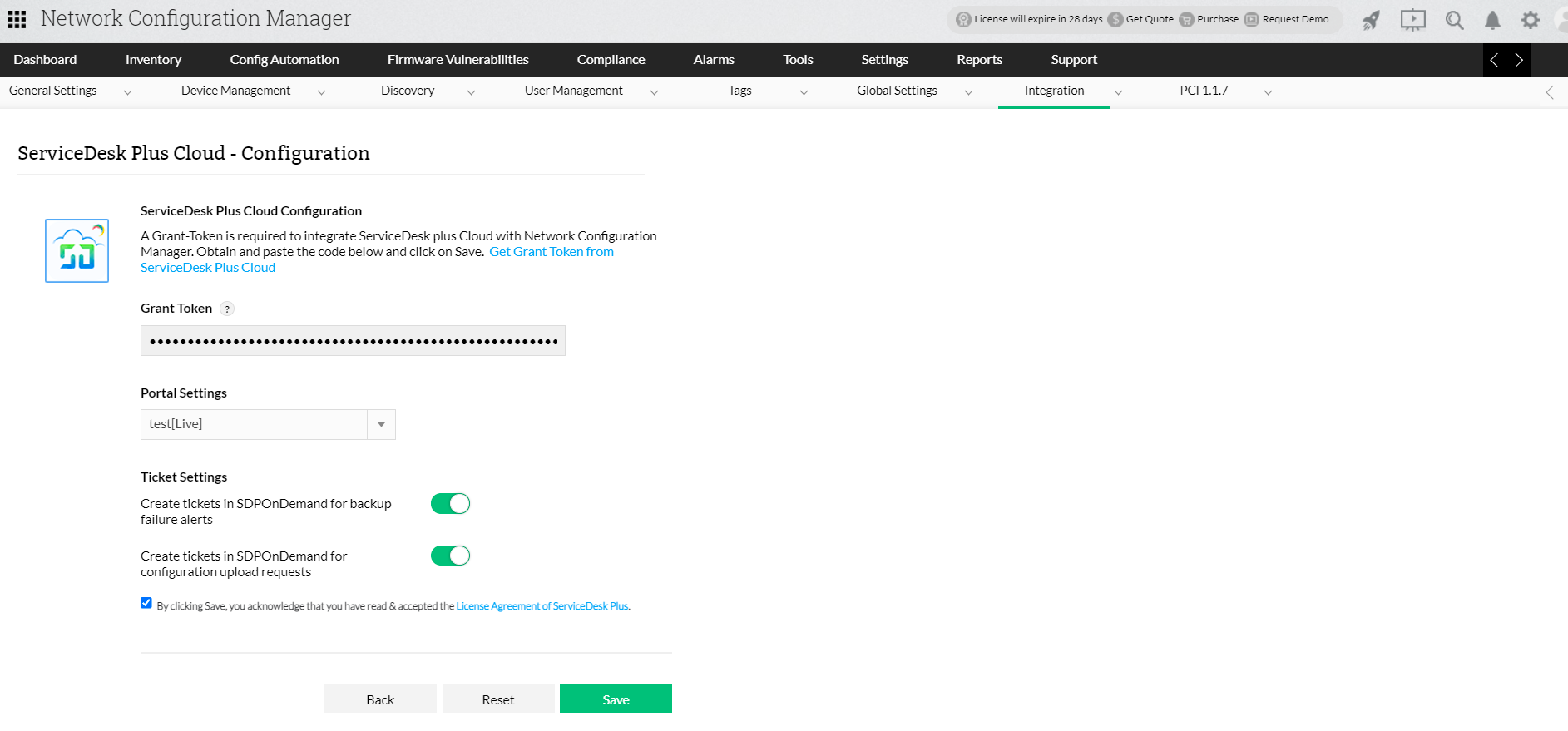1568x731 pixels.
Task: Expand General Settings dropdown
Action: coord(127,92)
